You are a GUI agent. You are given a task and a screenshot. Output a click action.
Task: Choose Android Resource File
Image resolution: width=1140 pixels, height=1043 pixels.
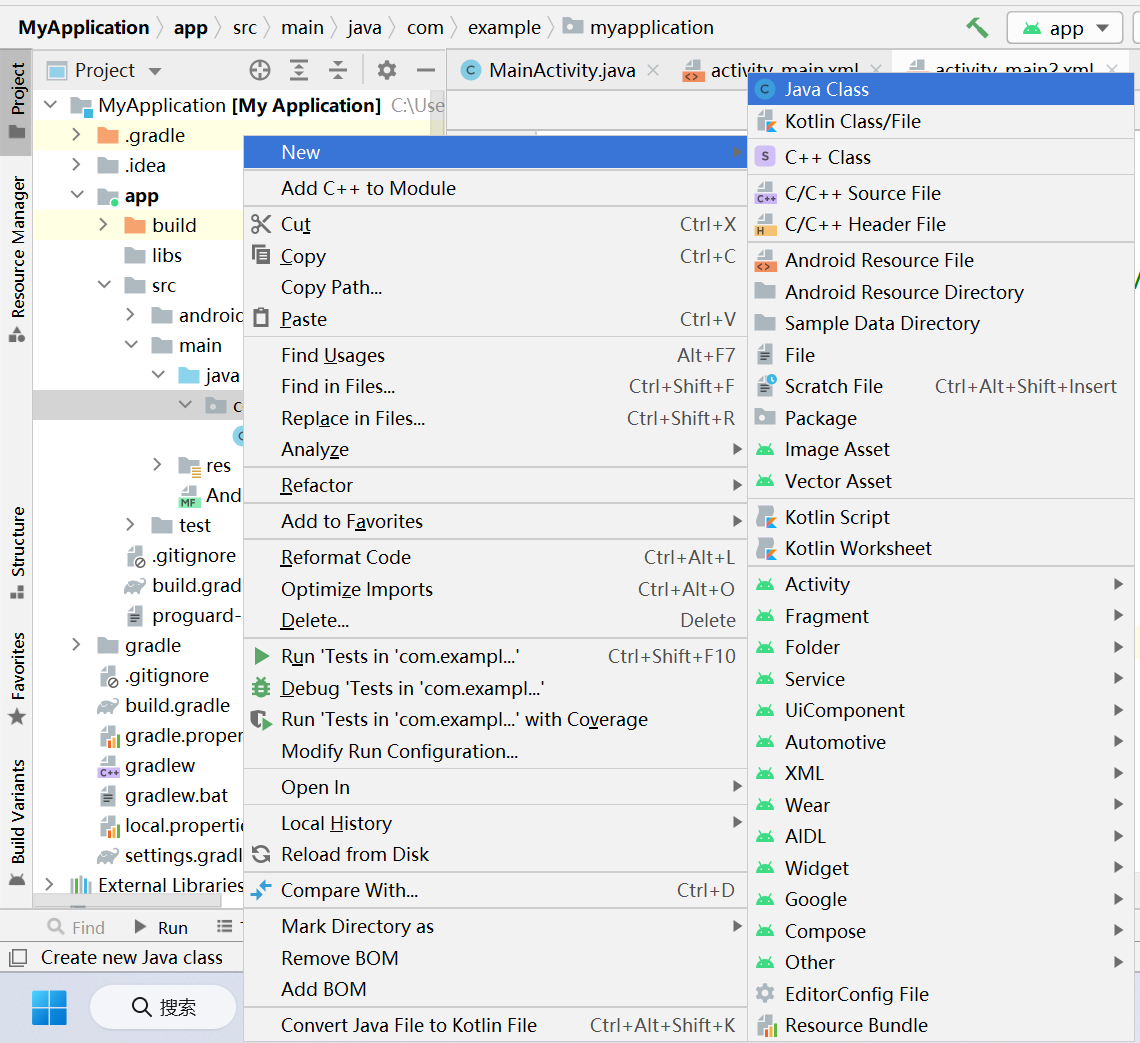(941, 260)
